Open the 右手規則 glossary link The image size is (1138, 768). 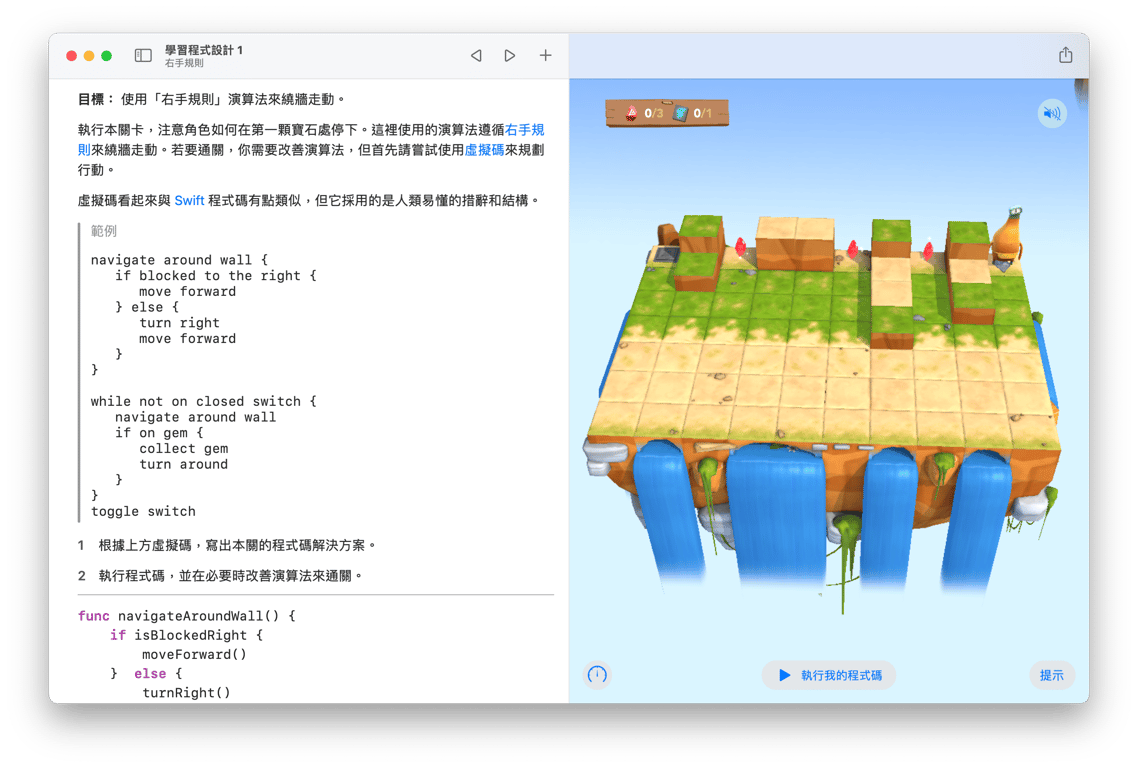[x=525, y=130]
